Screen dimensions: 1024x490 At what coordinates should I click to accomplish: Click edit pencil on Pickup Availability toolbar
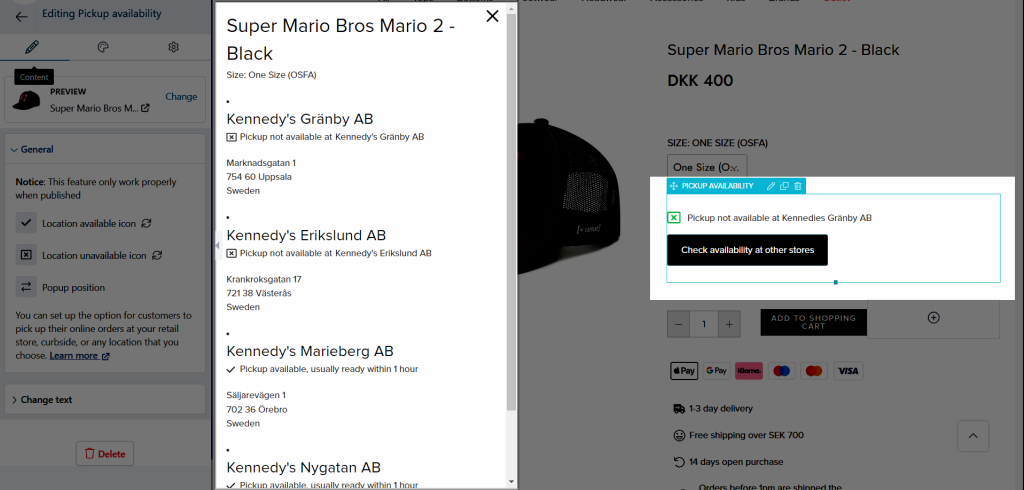(771, 186)
